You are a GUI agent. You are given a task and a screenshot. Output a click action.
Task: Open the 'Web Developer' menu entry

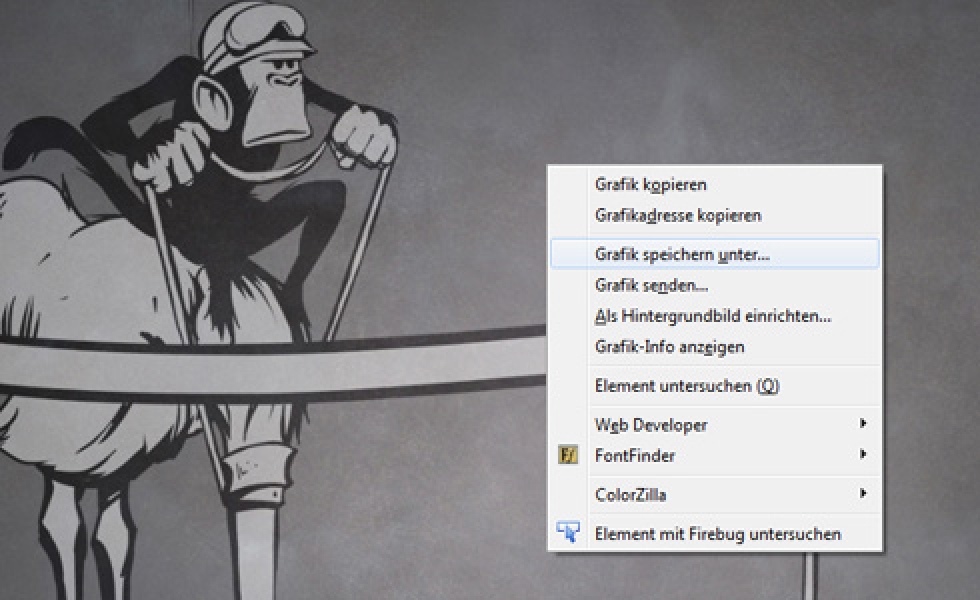[651, 425]
